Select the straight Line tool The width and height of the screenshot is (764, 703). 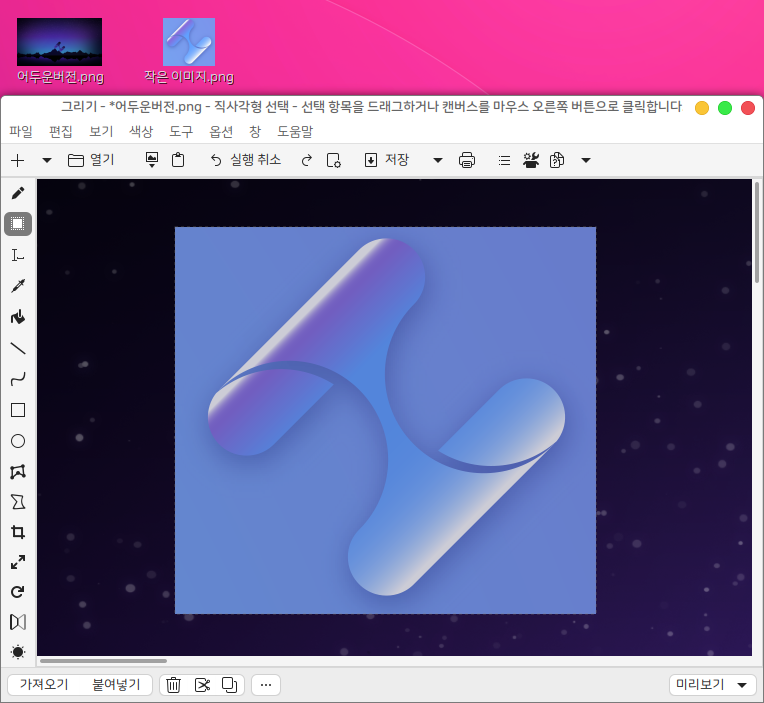click(x=18, y=348)
